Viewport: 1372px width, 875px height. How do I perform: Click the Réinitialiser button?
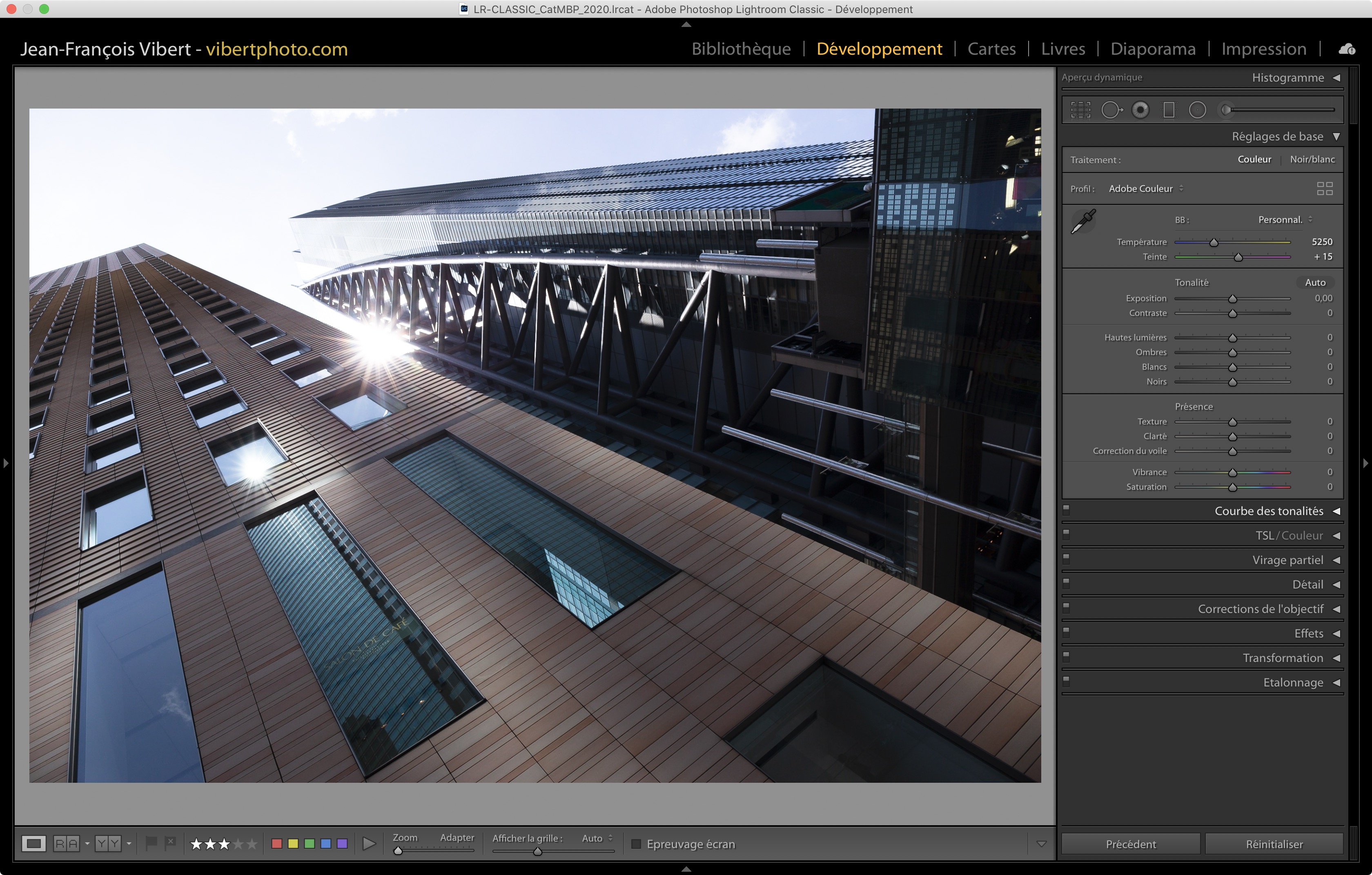(1274, 844)
